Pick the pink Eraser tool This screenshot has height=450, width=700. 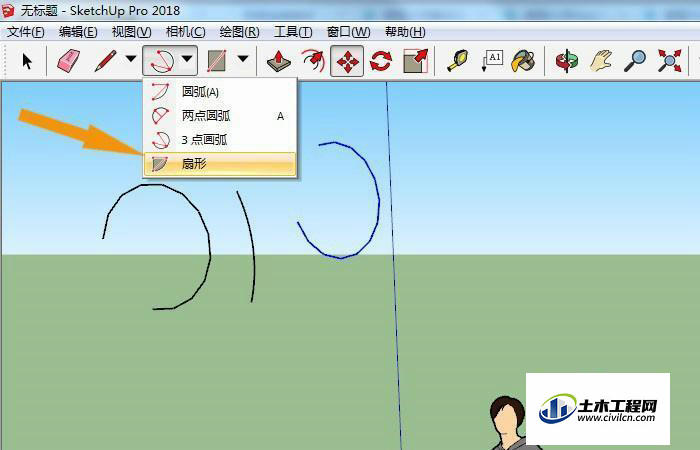coord(68,61)
